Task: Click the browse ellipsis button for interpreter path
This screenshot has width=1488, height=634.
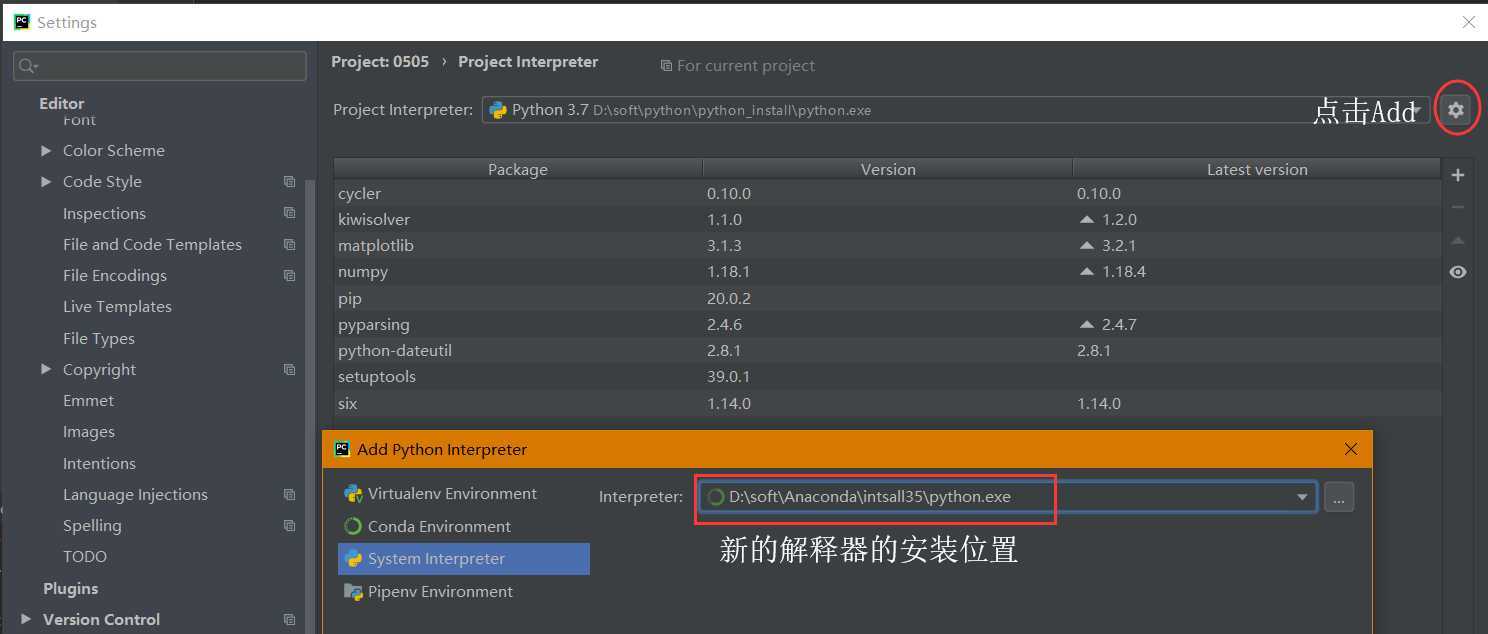Action: click(x=1339, y=497)
